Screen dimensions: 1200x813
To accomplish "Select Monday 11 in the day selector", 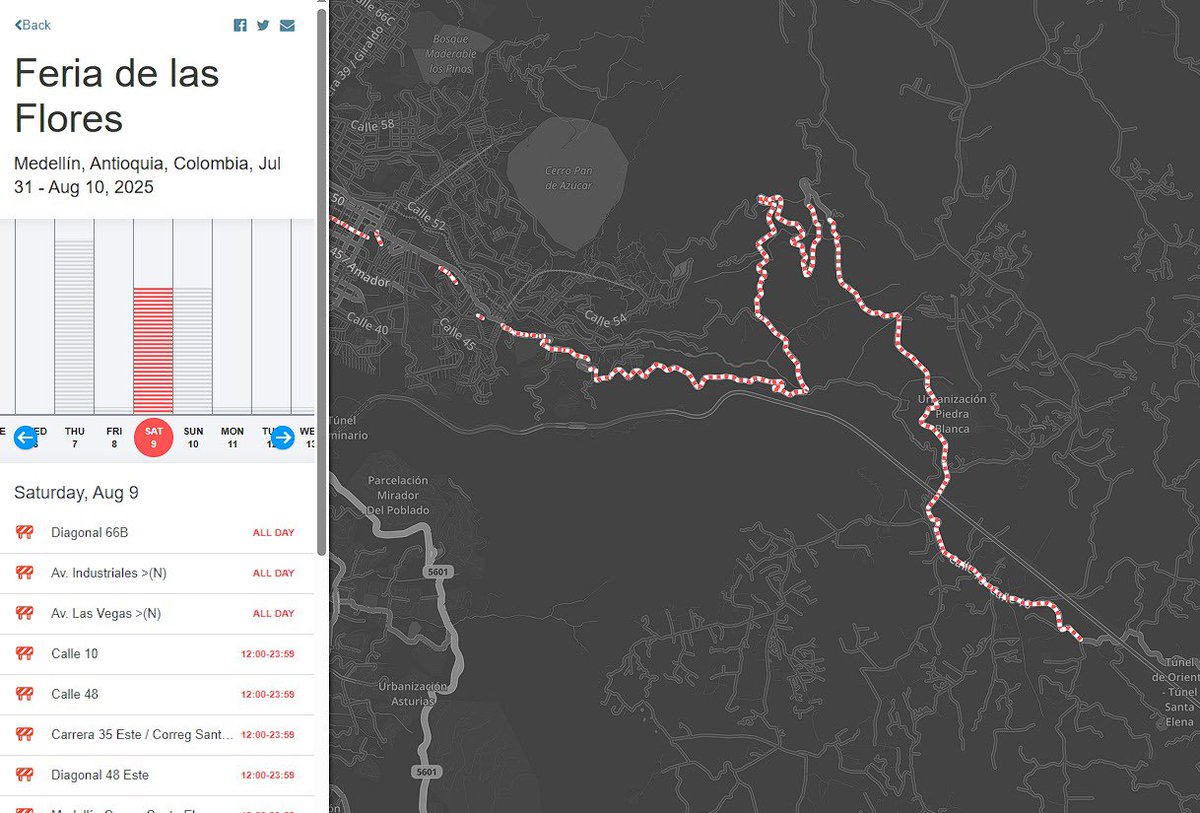I will click(x=232, y=437).
